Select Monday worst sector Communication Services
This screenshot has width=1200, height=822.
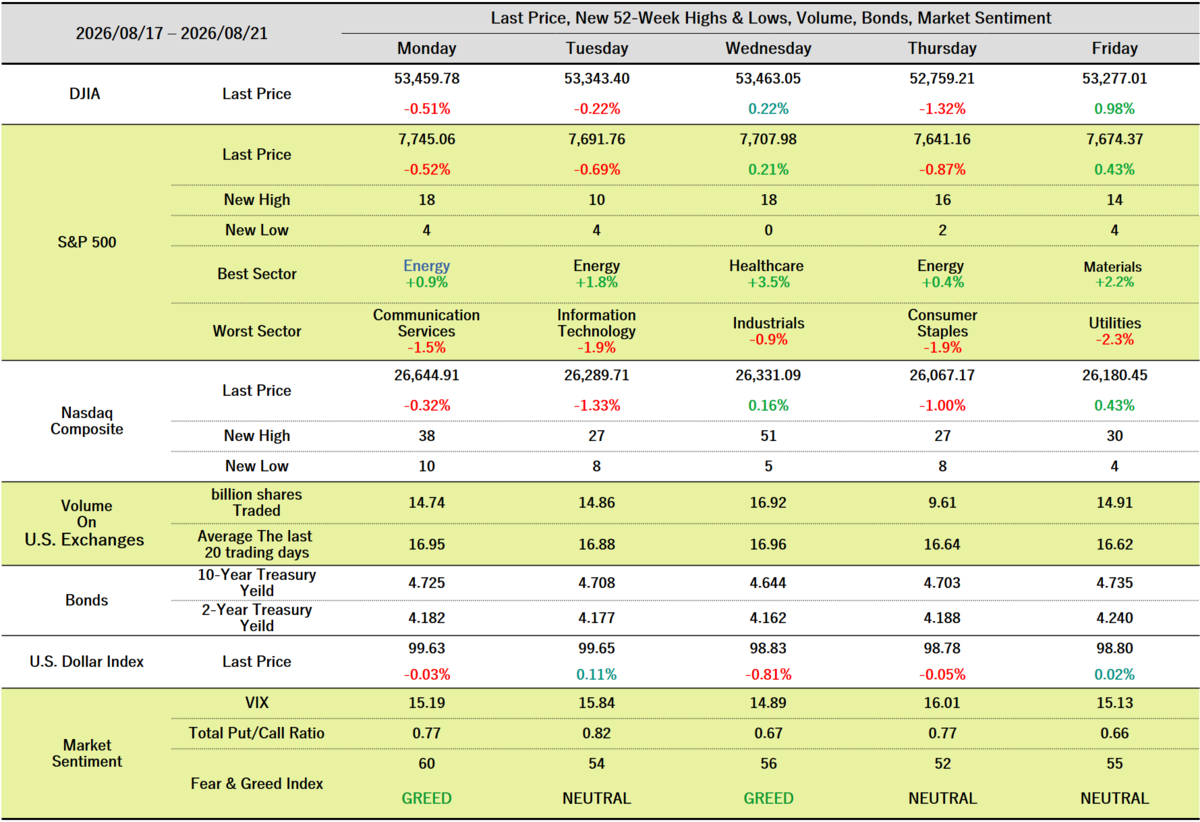[427, 323]
